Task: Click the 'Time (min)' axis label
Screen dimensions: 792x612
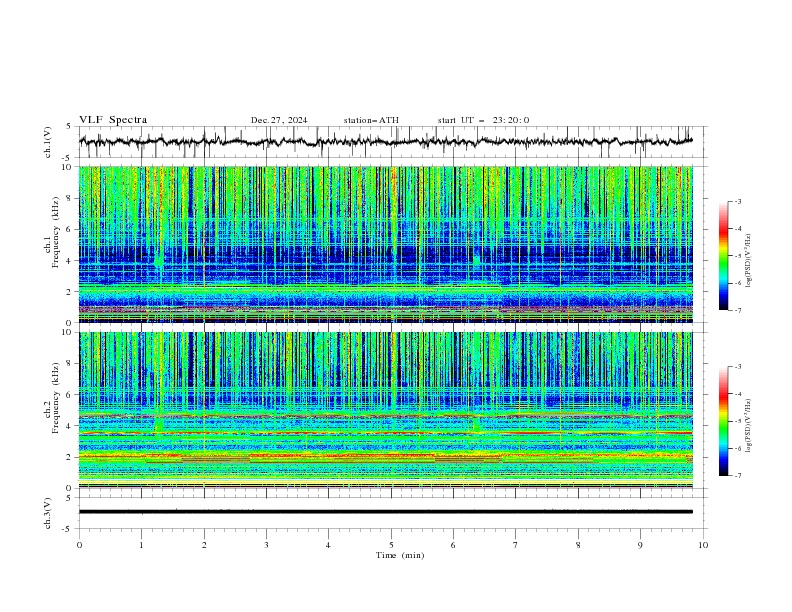Action: point(400,555)
